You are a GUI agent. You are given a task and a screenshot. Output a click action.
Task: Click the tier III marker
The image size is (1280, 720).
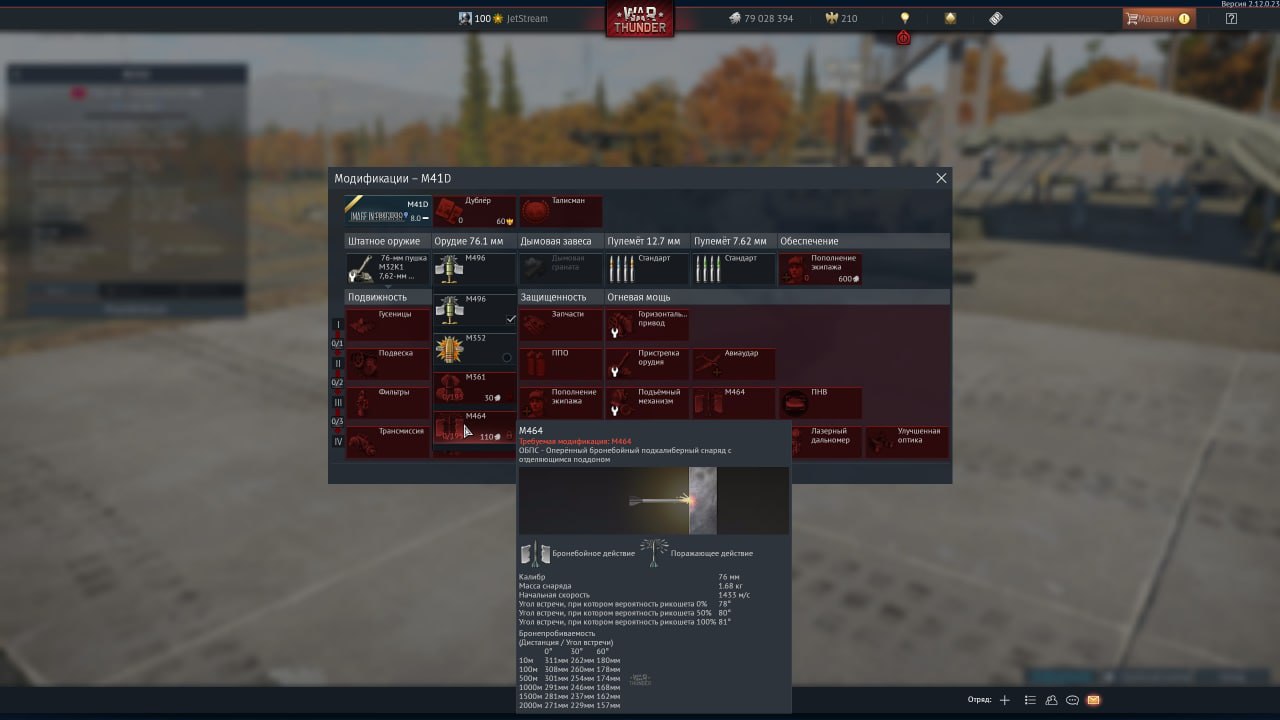(338, 403)
